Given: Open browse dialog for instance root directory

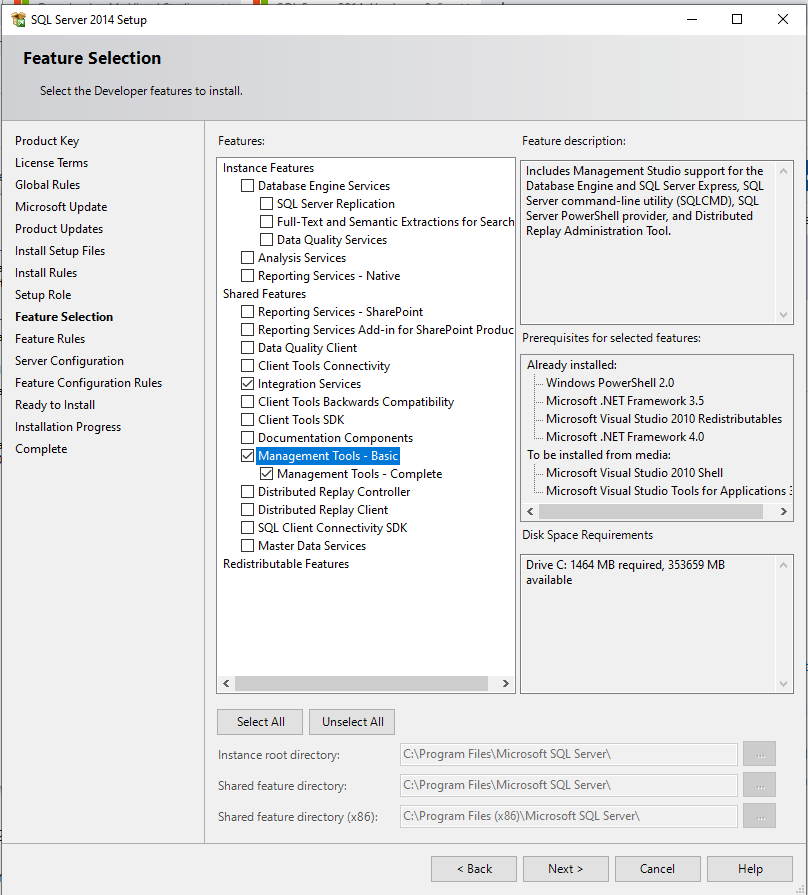Looking at the screenshot, I should coord(759,754).
